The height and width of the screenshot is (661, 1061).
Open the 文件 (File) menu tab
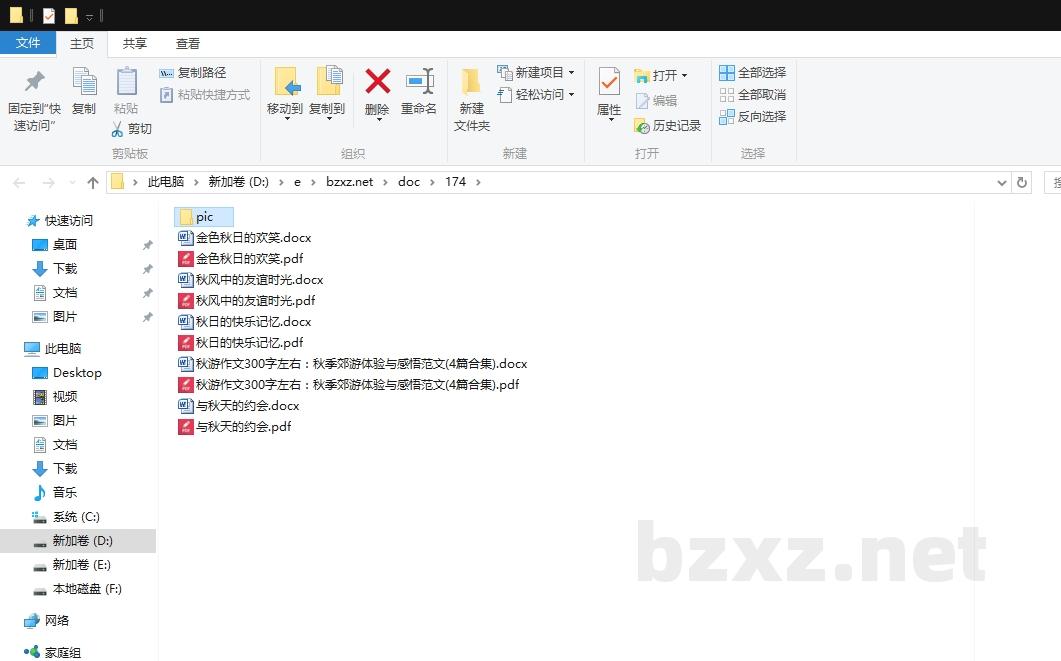(28, 43)
